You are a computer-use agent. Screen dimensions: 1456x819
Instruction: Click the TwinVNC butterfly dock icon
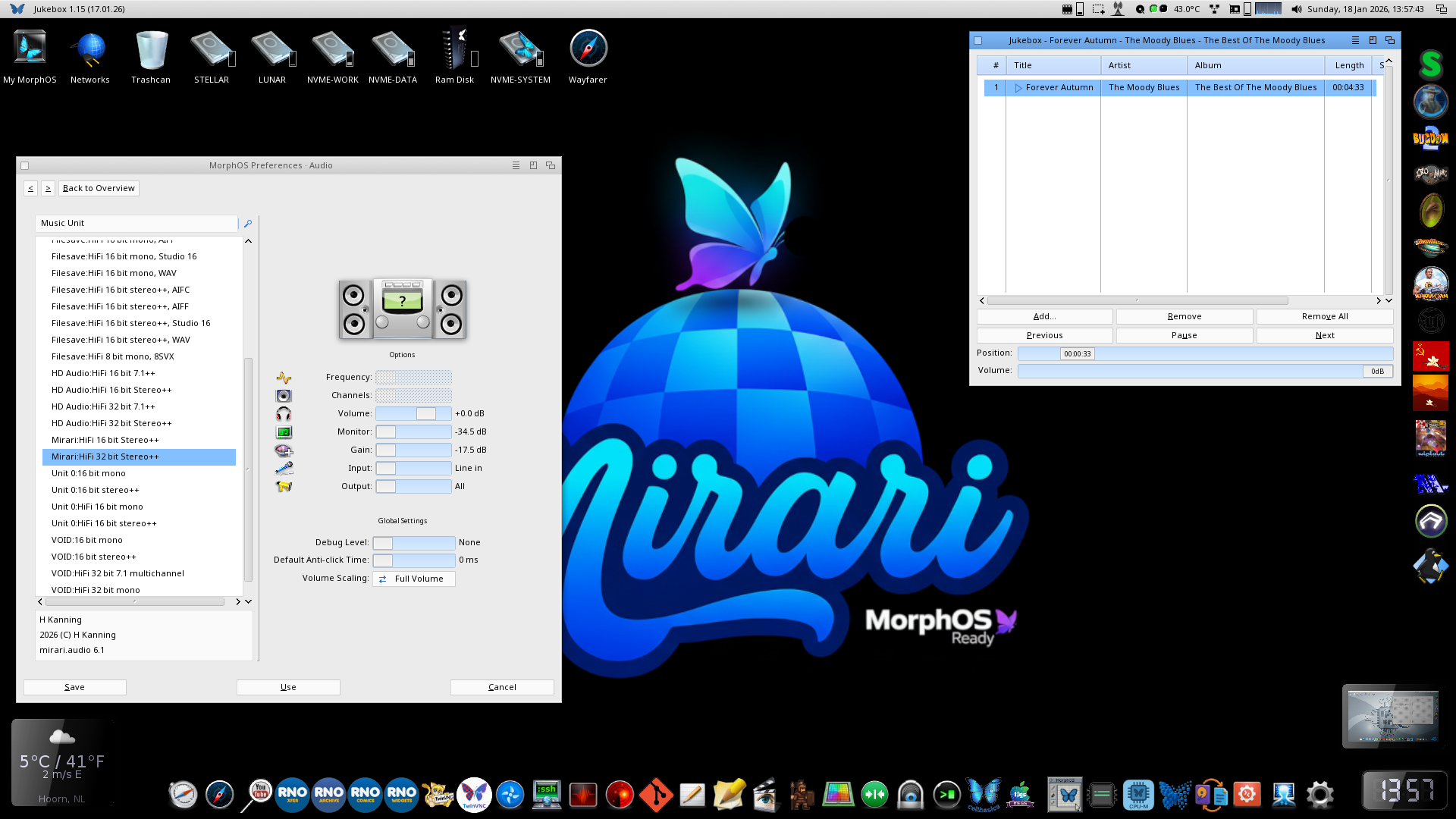pyautogui.click(x=474, y=794)
